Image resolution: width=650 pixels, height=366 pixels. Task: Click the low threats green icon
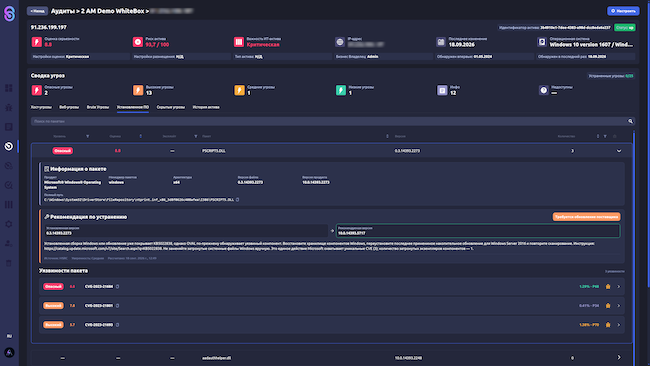(341, 90)
